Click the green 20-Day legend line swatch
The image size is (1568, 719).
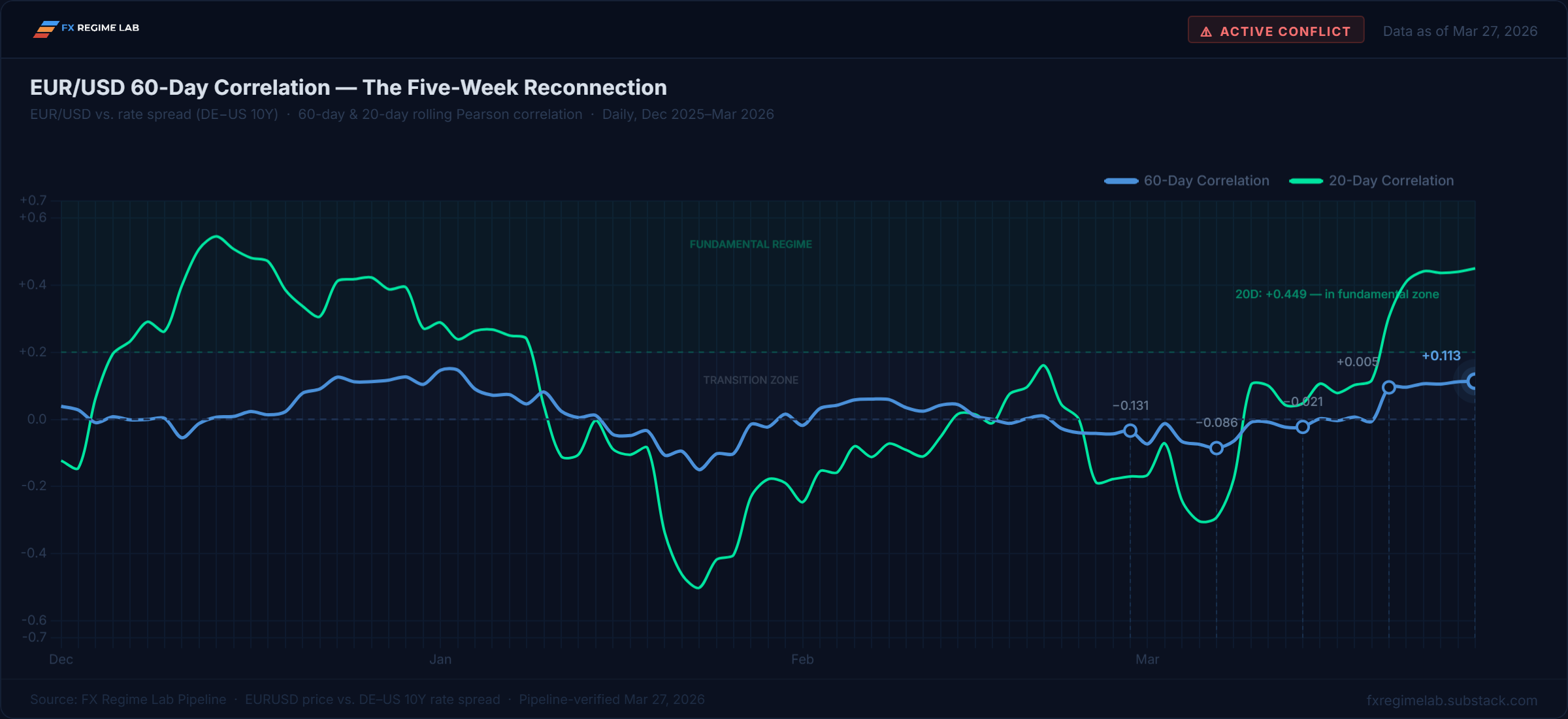[1306, 181]
